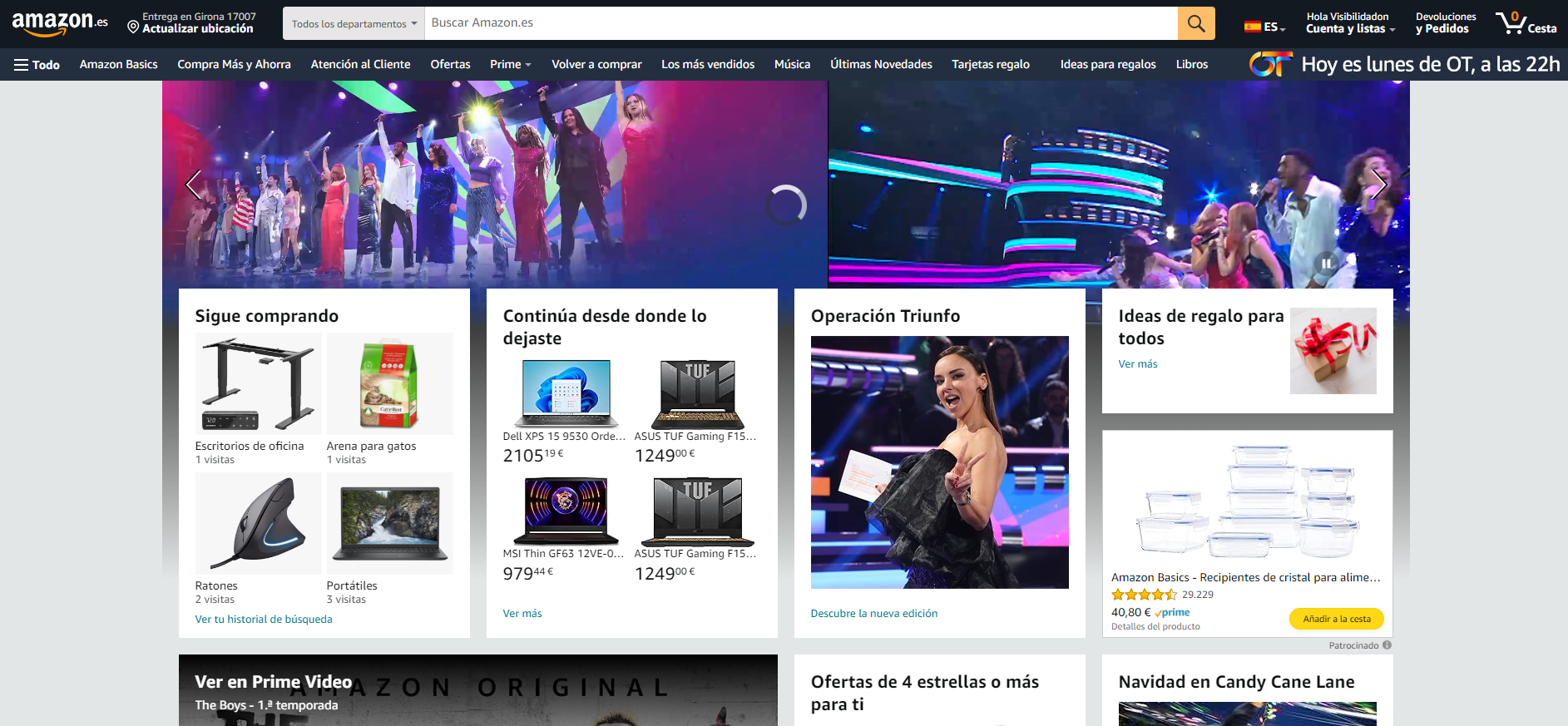Screen dimensions: 1568x726
Task: Open the shopping cart (Cesta)
Action: pos(1526,23)
